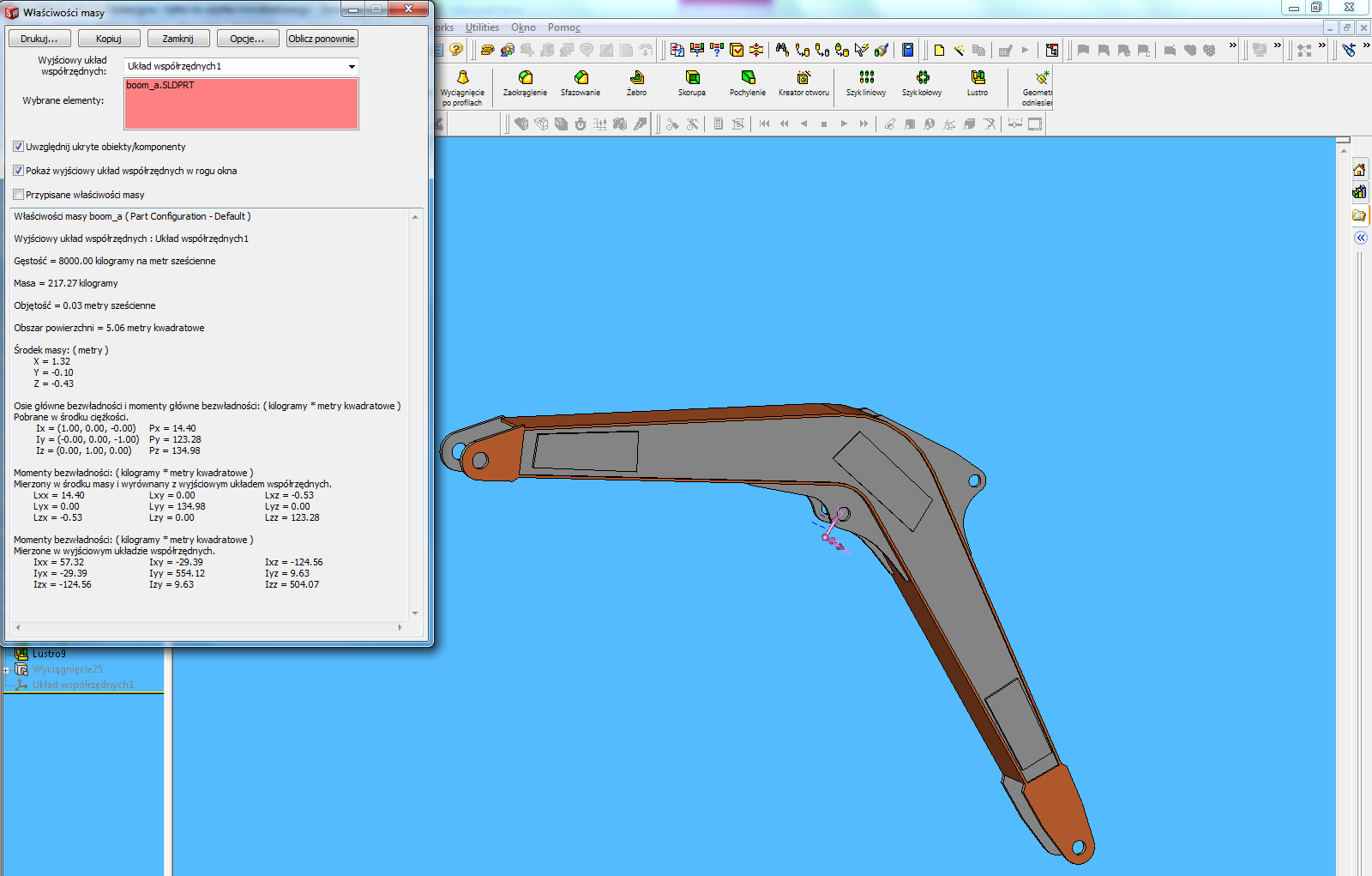Click the Kopiuj button
The image size is (1372, 876).
click(x=109, y=39)
